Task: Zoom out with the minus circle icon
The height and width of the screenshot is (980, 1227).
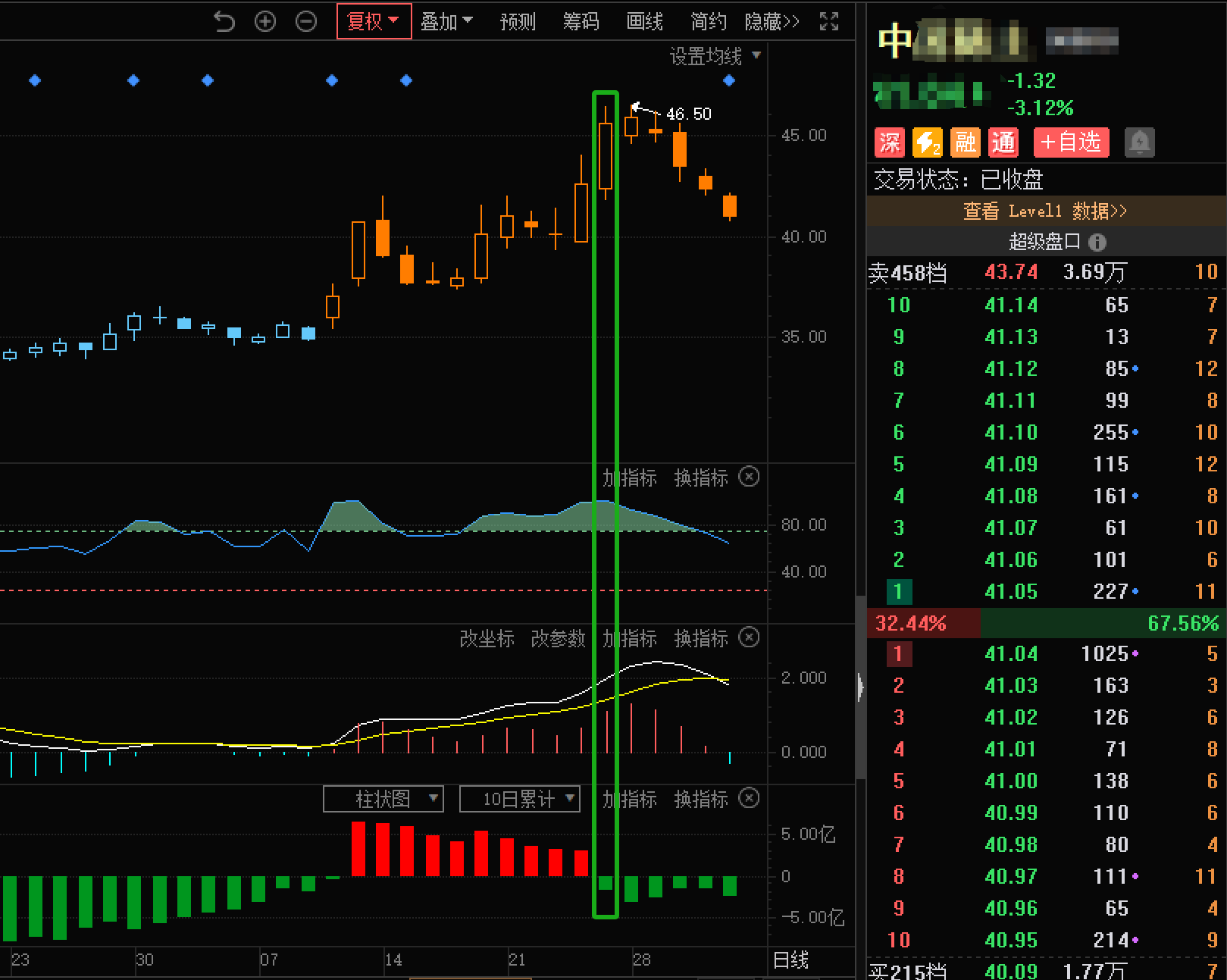Action: pos(306,21)
